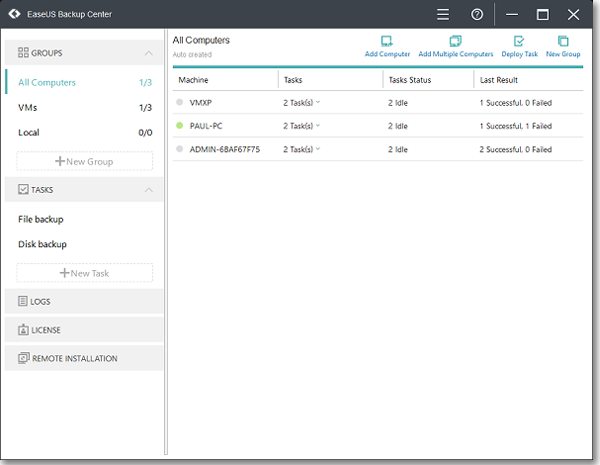The height and width of the screenshot is (465, 600).
Task: Expand the PAUL-PC tasks dropdown
Action: click(x=318, y=126)
